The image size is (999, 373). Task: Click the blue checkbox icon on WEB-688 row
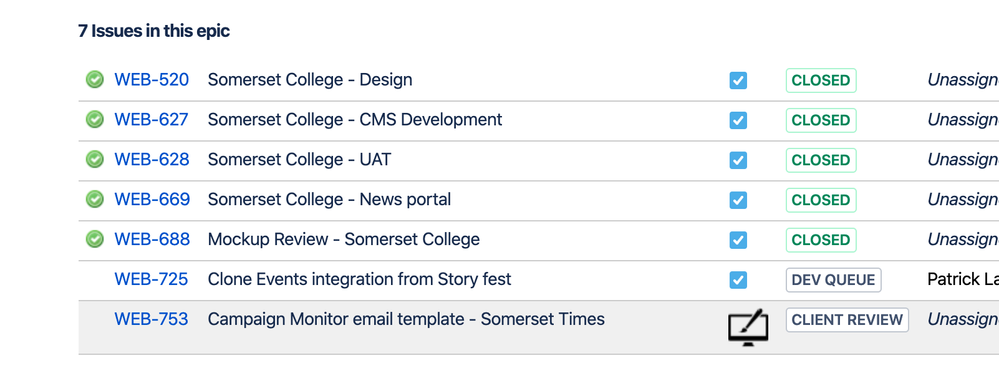[738, 240]
